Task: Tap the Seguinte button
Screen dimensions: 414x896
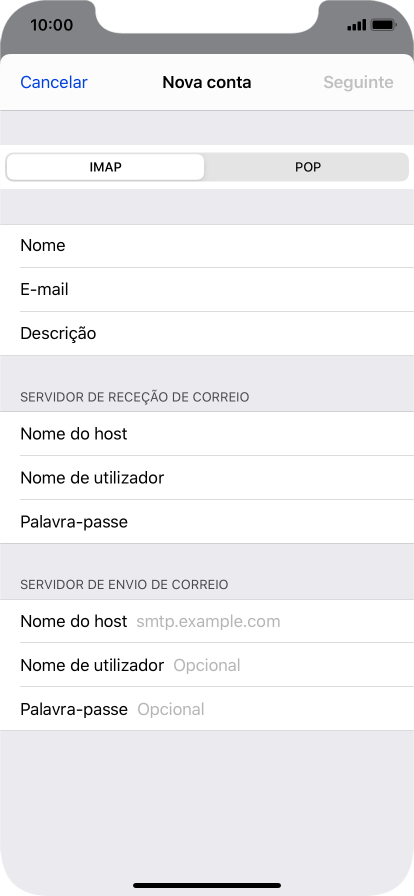Action: click(x=359, y=82)
